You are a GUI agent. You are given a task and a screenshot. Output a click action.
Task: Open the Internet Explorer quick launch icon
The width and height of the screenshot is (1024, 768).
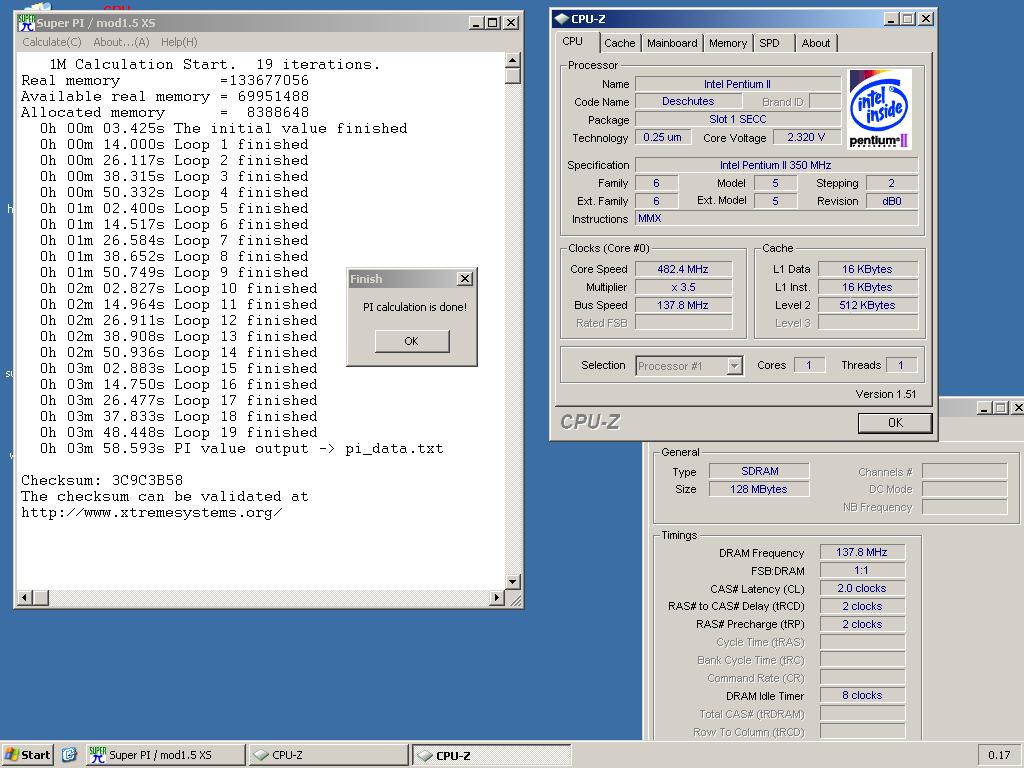click(69, 754)
